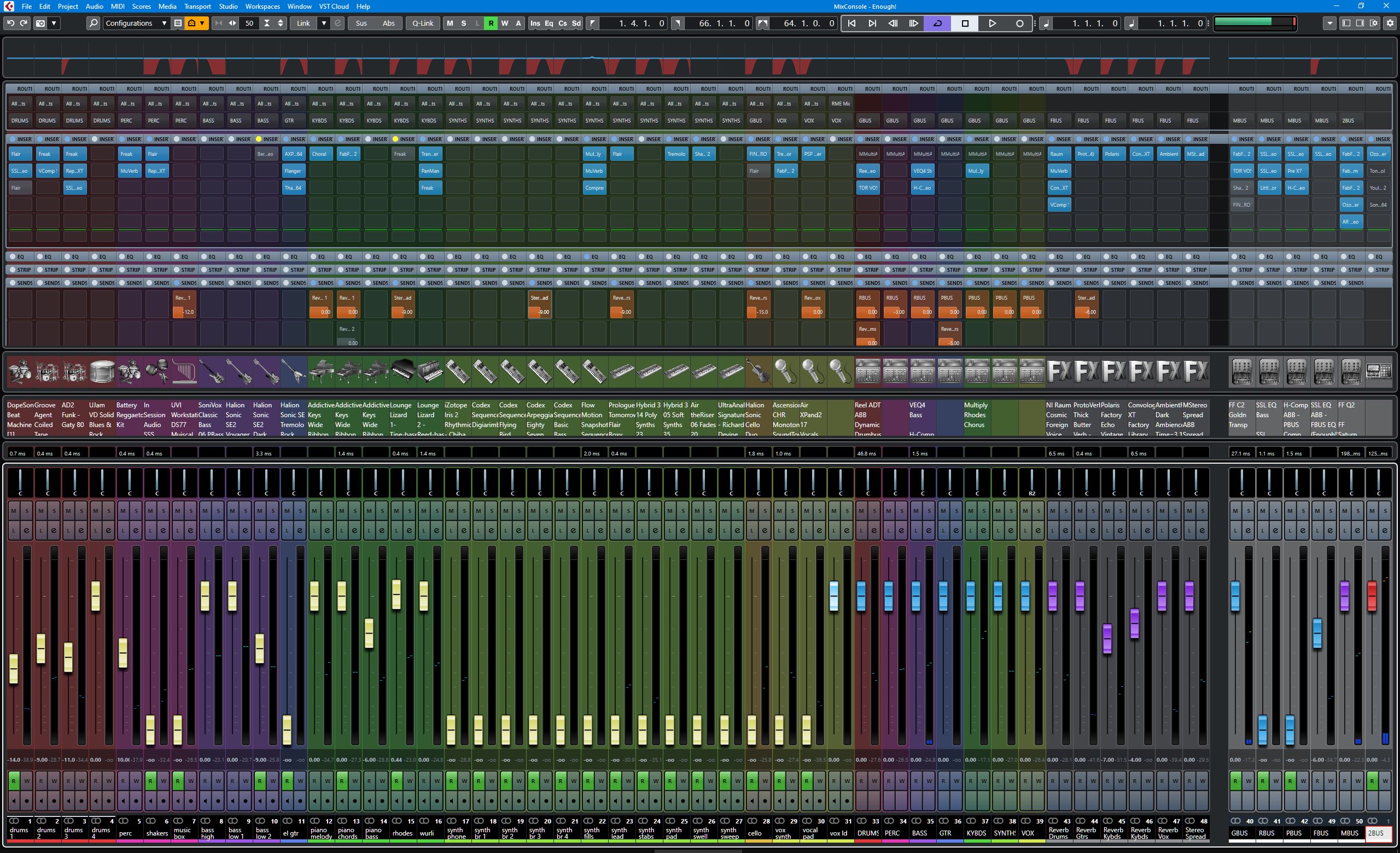Open the snapshot dropdown arrow
The image size is (1400, 853).
pos(54,24)
